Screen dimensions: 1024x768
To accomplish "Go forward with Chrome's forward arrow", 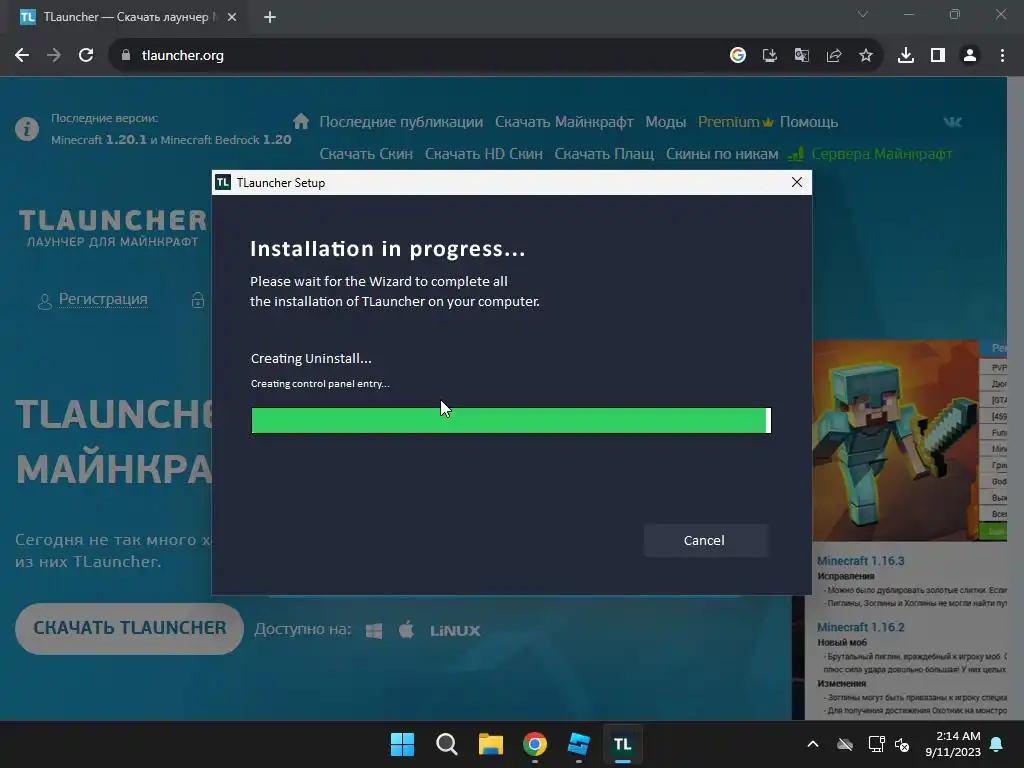I will click(54, 56).
